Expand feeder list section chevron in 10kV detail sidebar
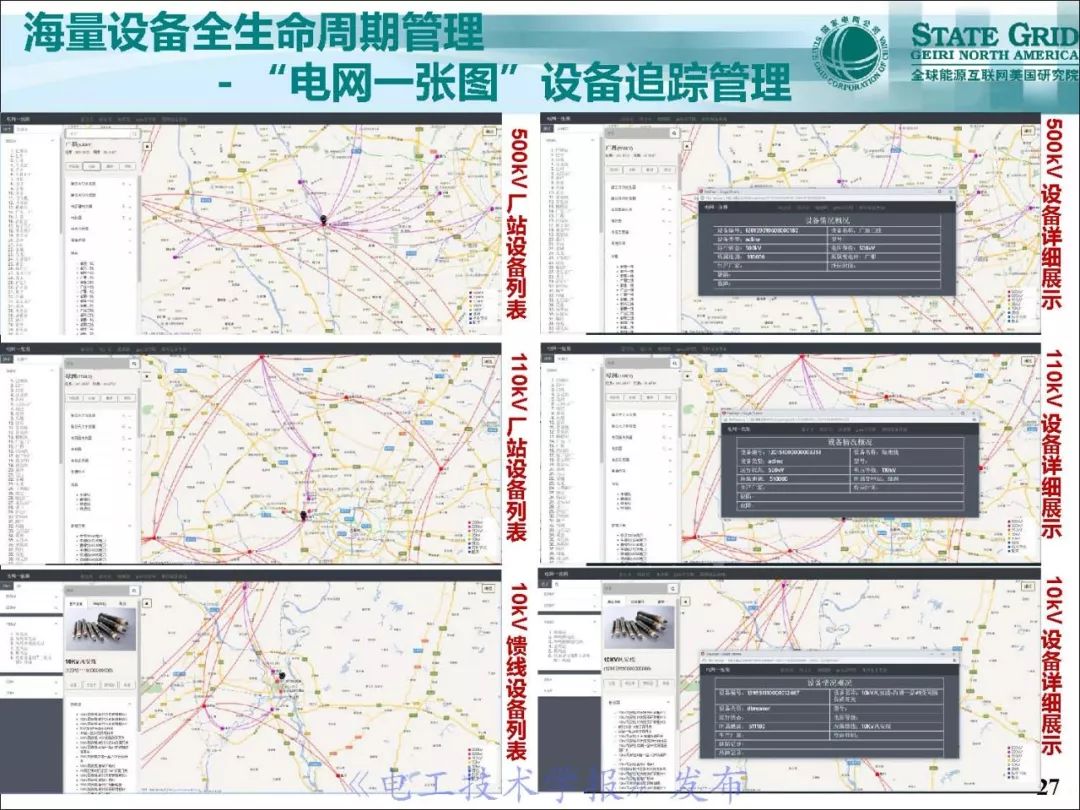Viewport: 1080px width, 810px height. pos(668,702)
